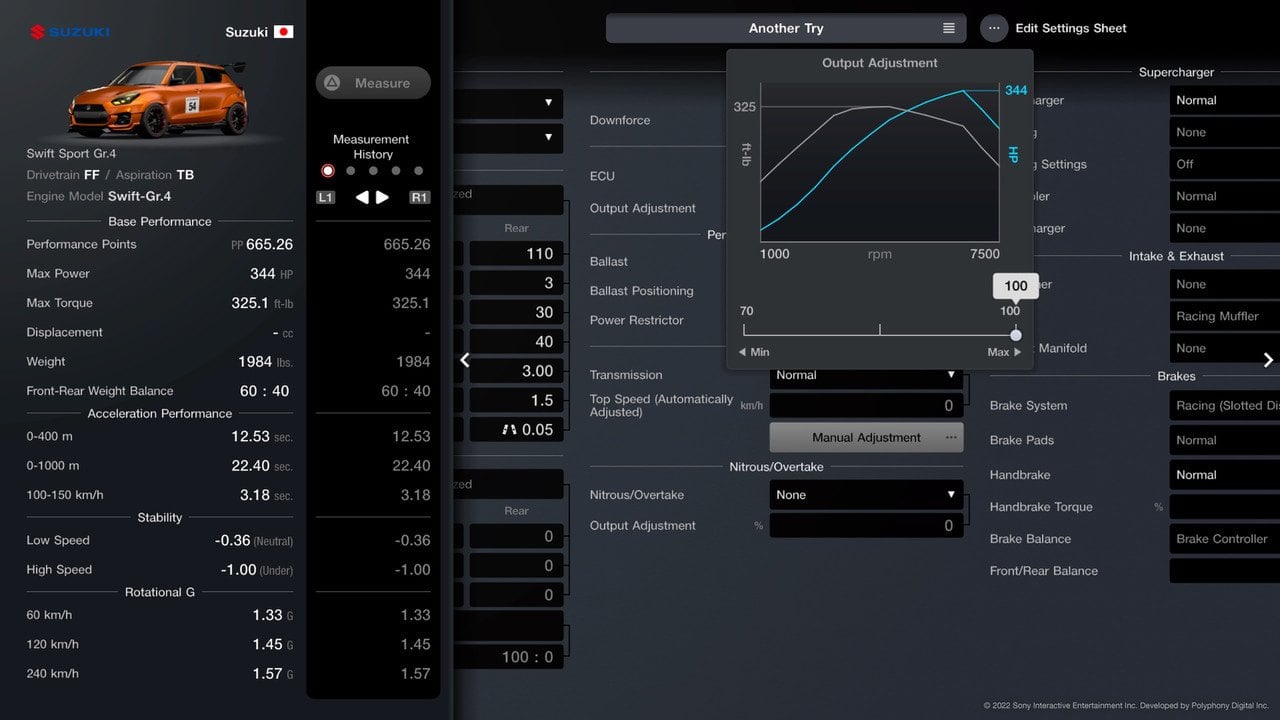The width and height of the screenshot is (1280, 720).
Task: Click the three-dot Edit Settings Sheet icon
Action: (994, 28)
